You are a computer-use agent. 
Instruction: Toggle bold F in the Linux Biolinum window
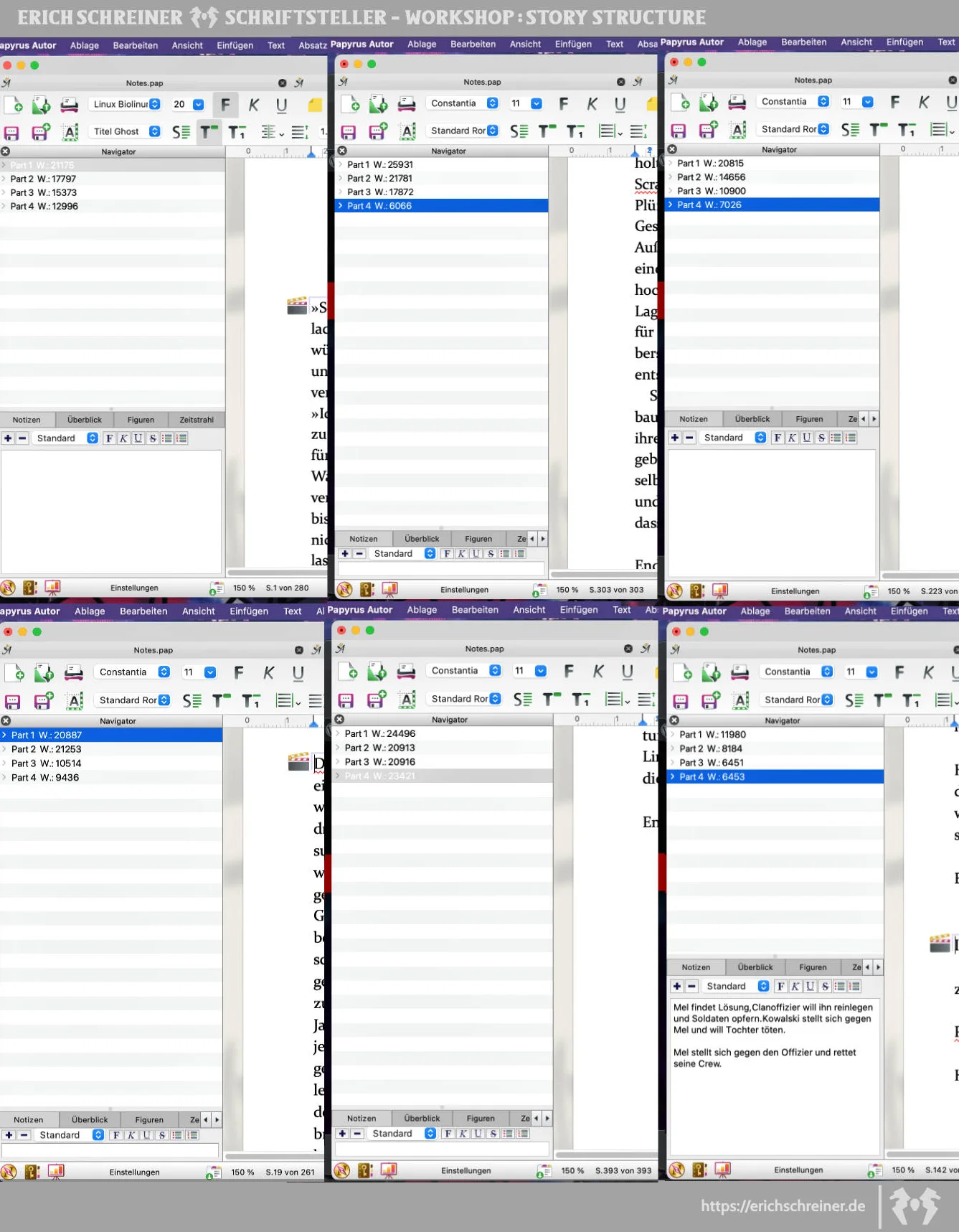[x=225, y=105]
